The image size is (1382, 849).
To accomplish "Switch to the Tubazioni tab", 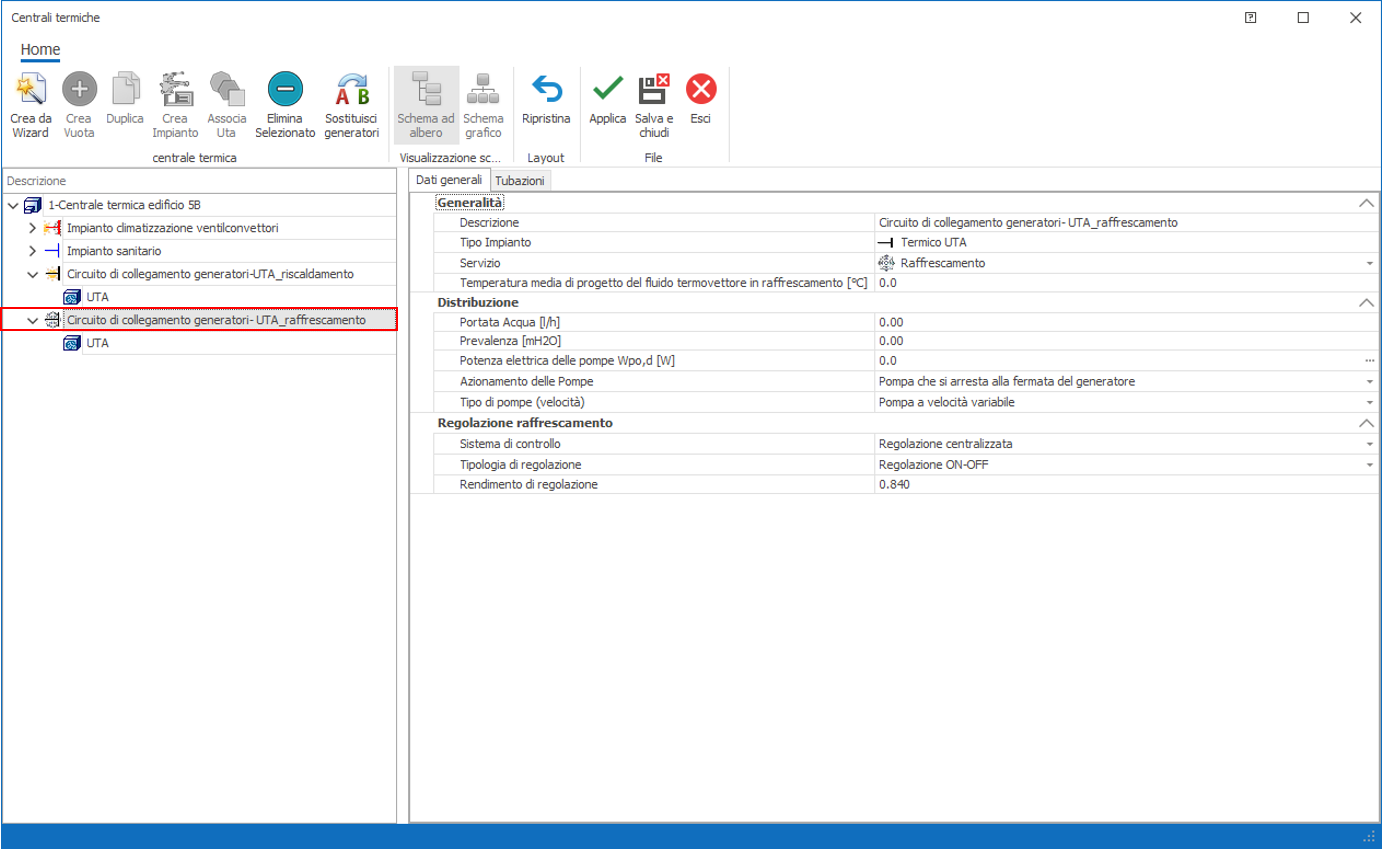I will tap(520, 181).
